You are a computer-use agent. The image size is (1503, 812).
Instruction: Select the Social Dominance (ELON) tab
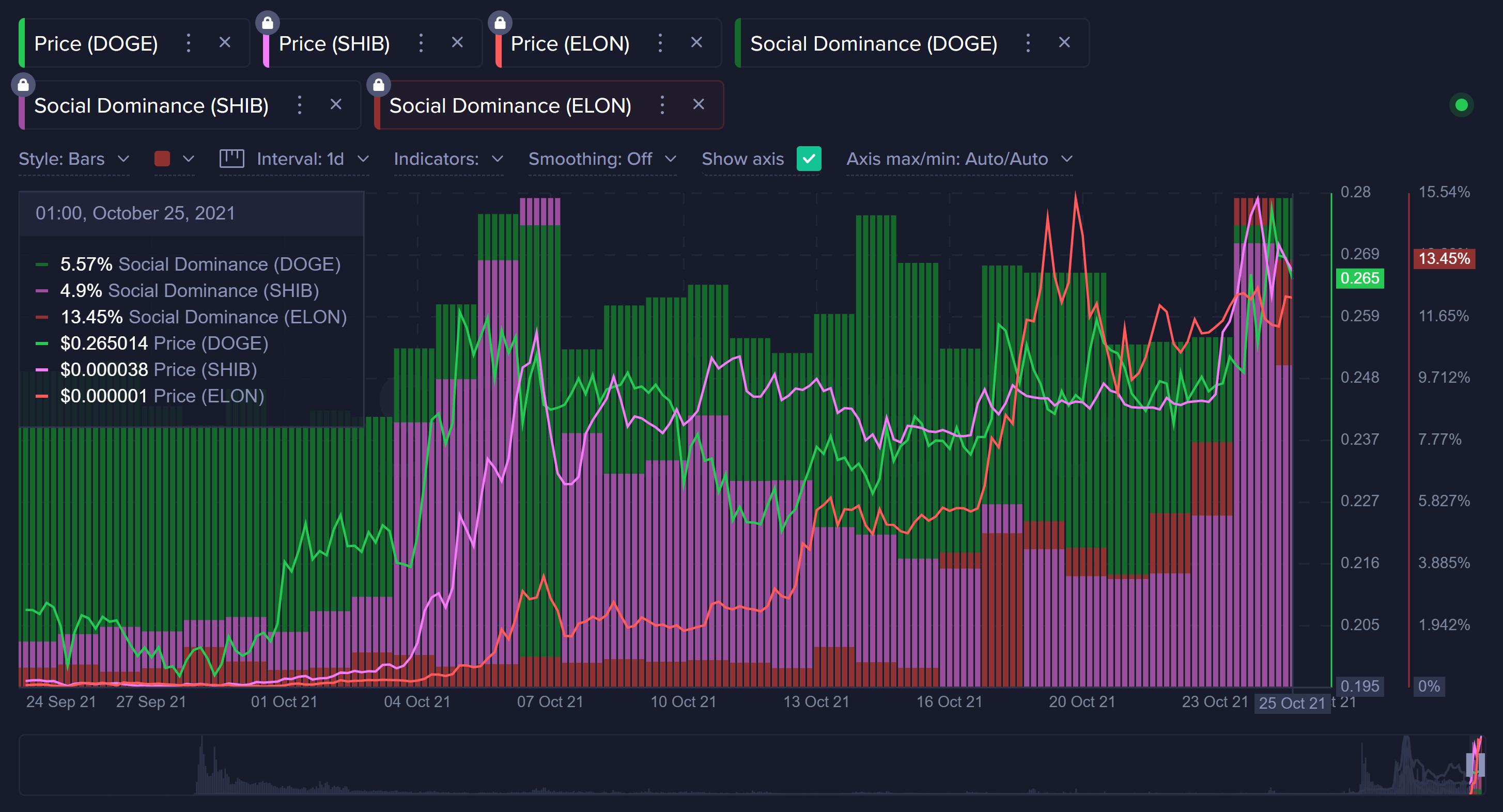[x=509, y=105]
